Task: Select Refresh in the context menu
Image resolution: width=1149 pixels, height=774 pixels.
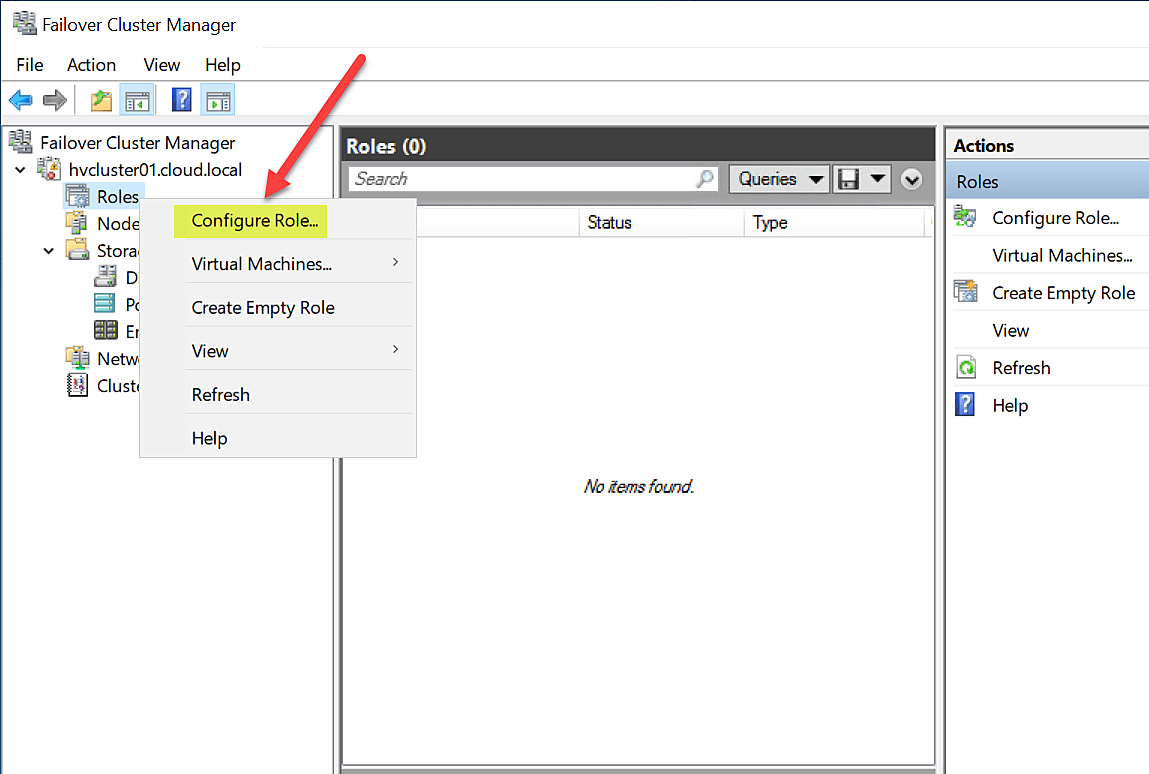Action: [221, 395]
